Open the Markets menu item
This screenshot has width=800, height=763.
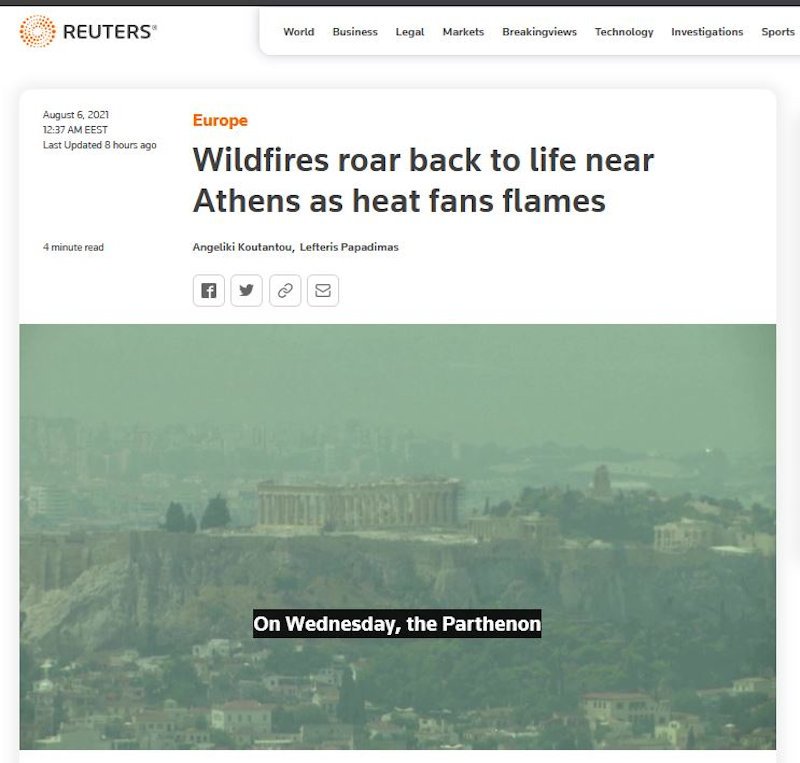(x=463, y=32)
